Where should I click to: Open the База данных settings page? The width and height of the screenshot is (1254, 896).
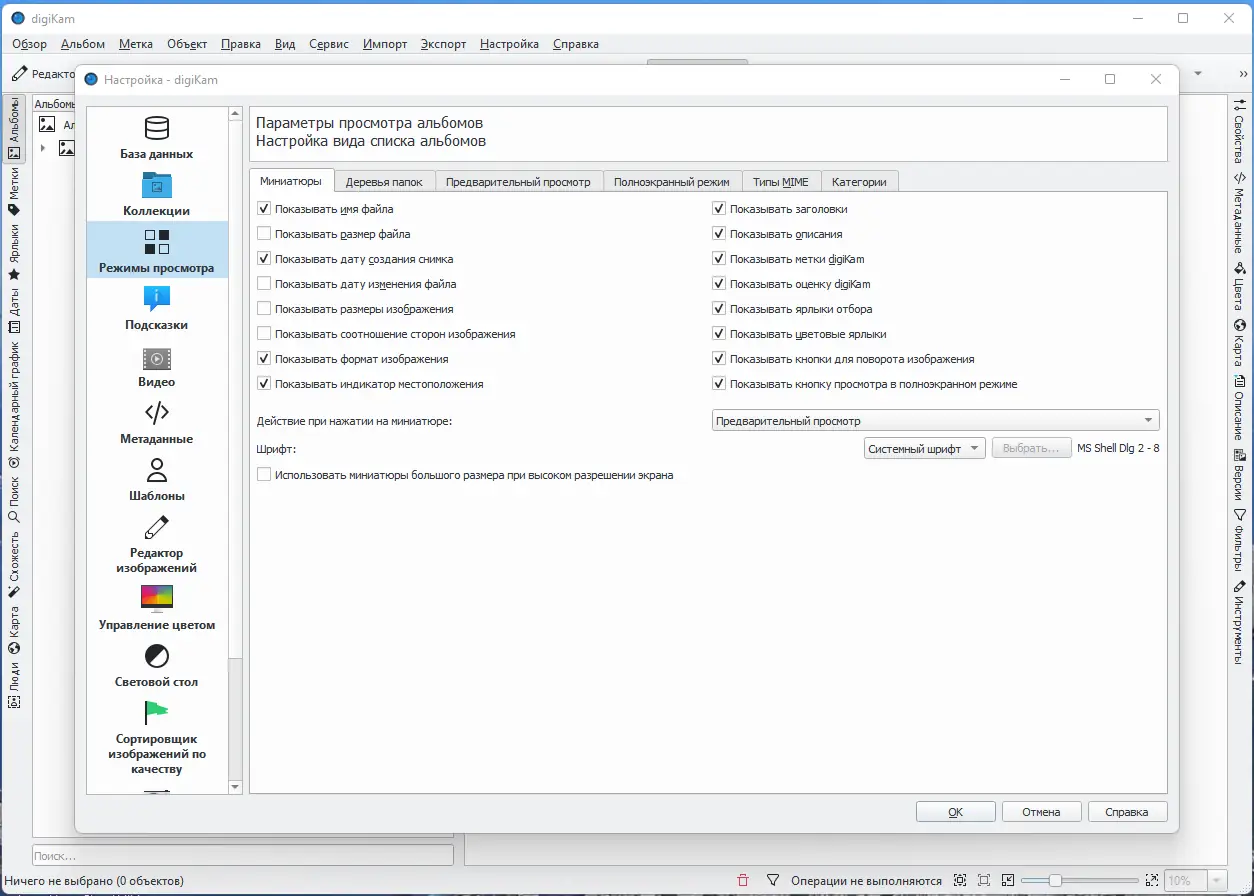tap(157, 136)
